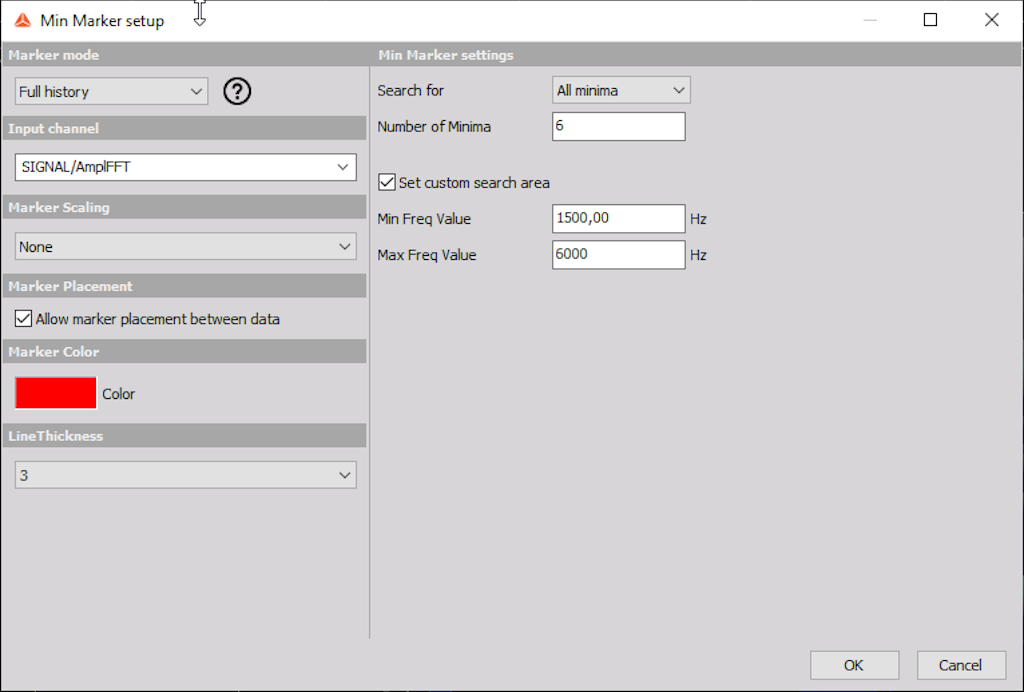Click the Min Marker settings header
The height and width of the screenshot is (692, 1024).
click(x=696, y=55)
